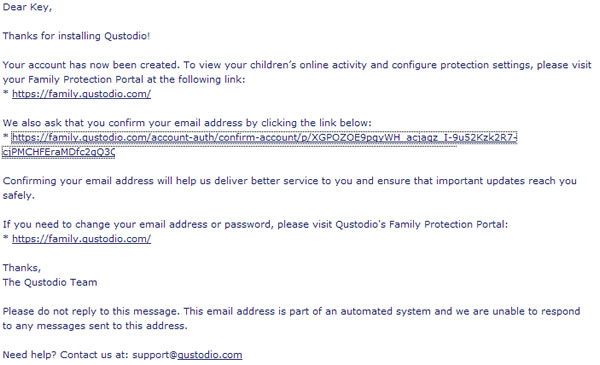Open the first family.qustodio.com portal link
Image resolution: width=600 pixels, height=365 pixels.
click(x=82, y=94)
